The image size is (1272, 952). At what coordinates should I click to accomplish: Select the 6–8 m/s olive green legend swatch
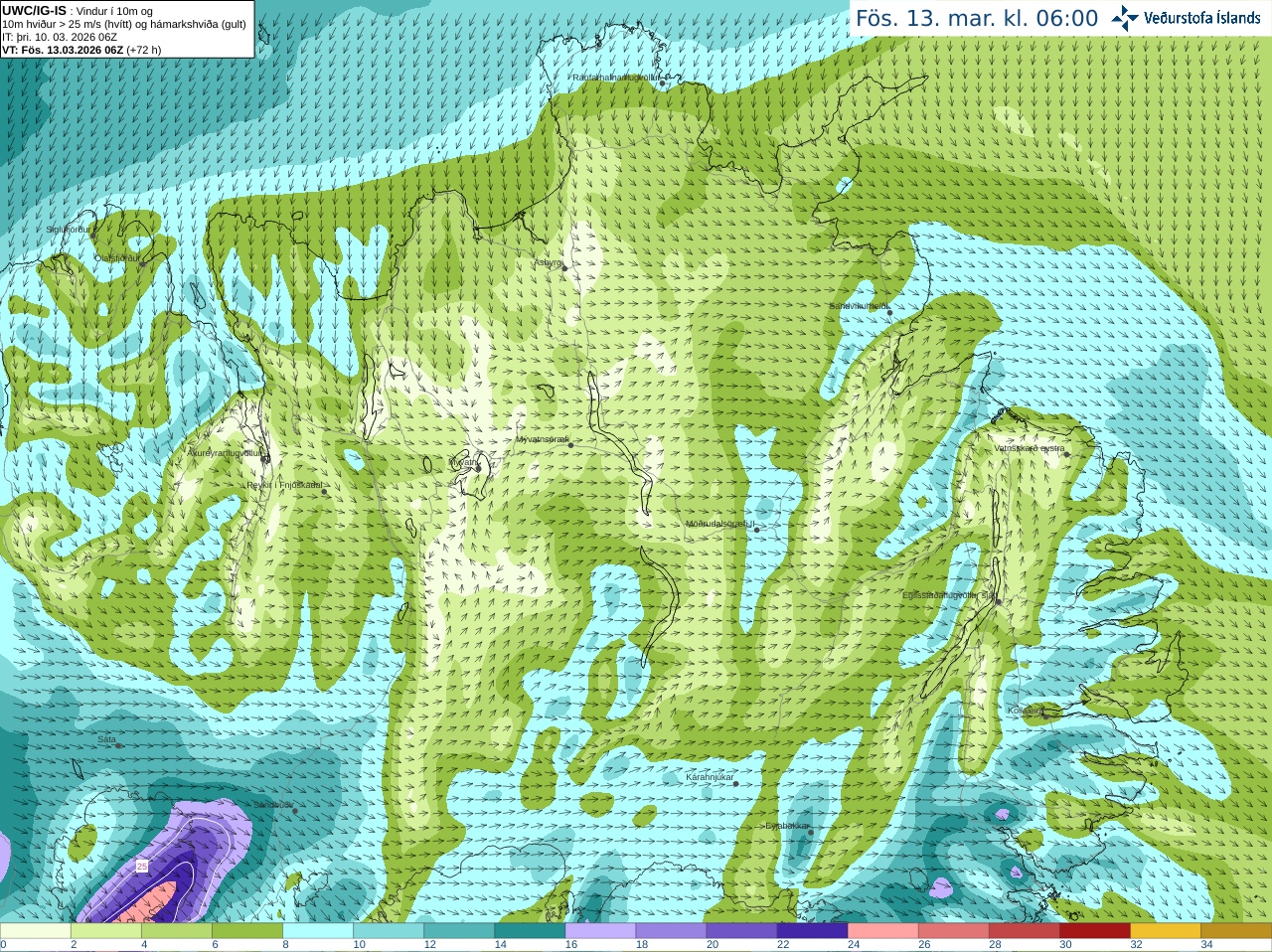247,931
